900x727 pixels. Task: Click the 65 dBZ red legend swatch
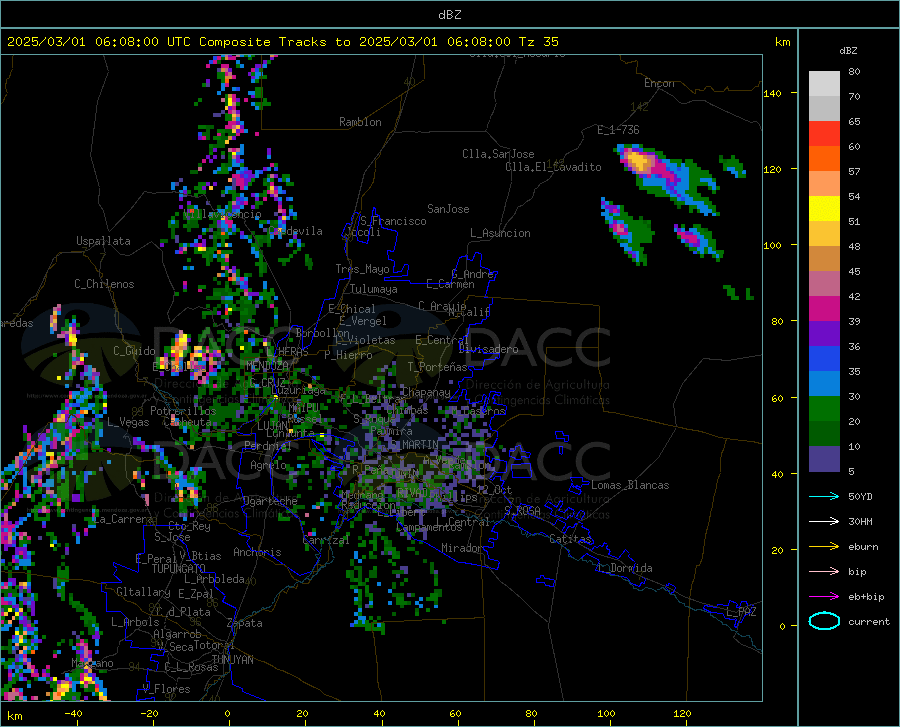click(824, 133)
